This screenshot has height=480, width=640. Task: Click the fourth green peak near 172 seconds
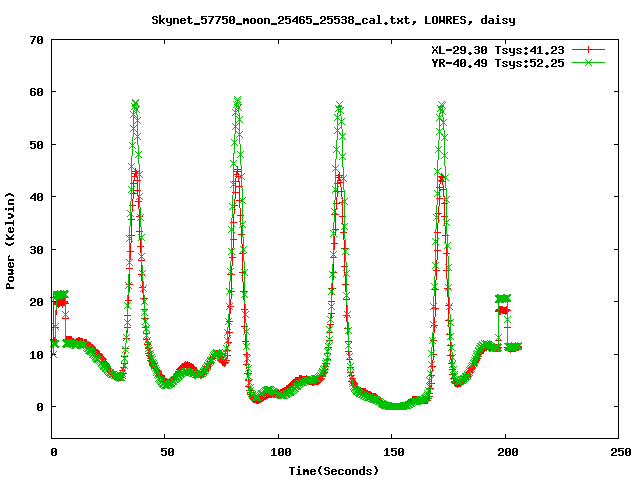tap(441, 105)
